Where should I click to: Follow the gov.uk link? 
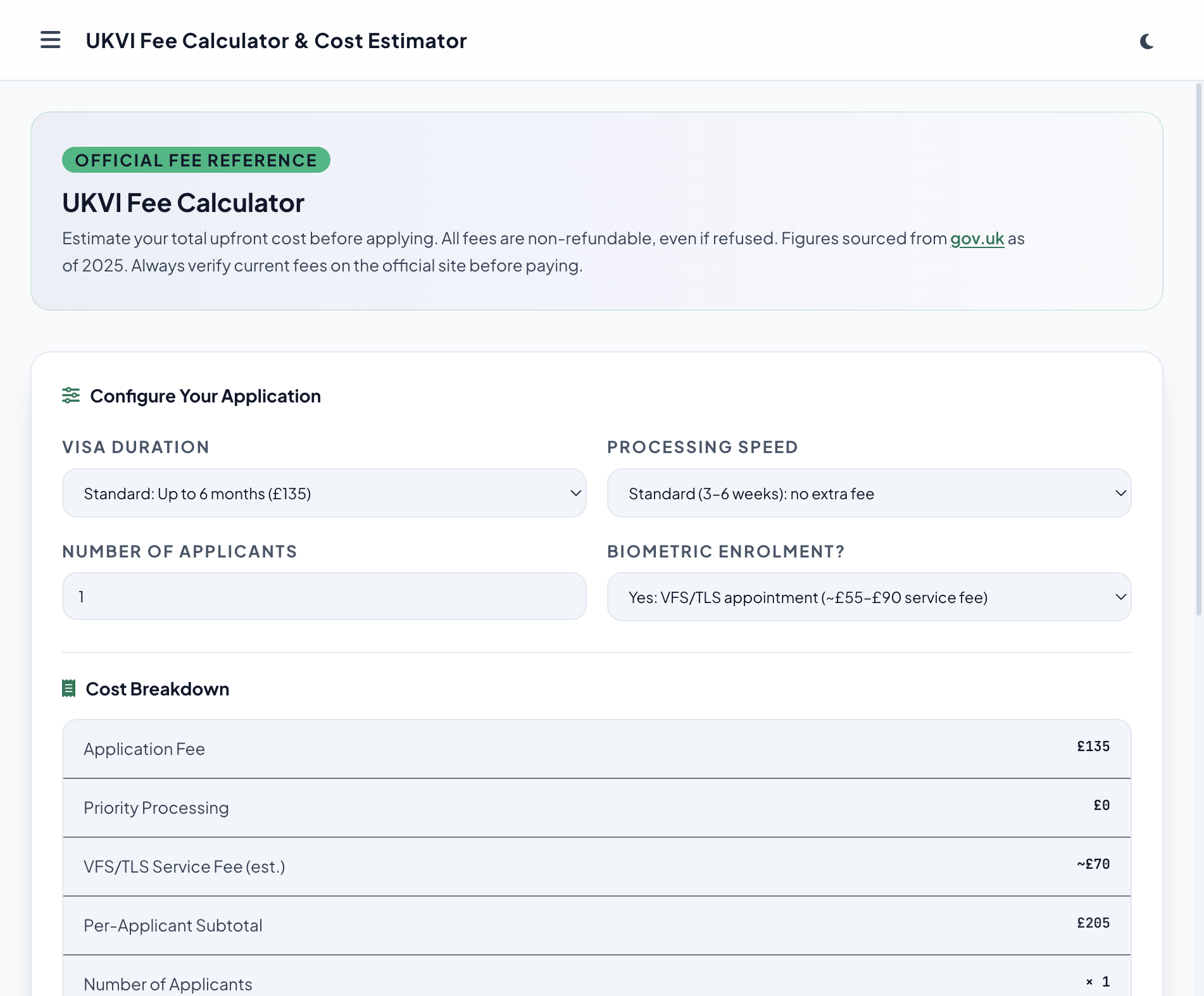tap(977, 239)
